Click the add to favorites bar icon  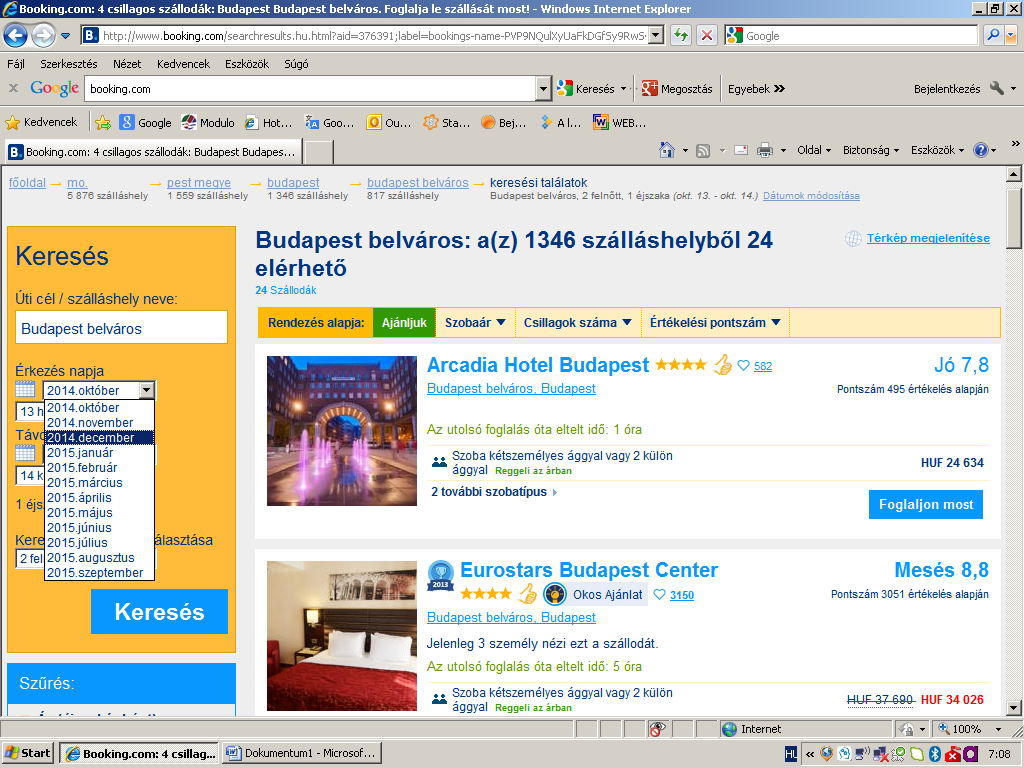pos(103,122)
